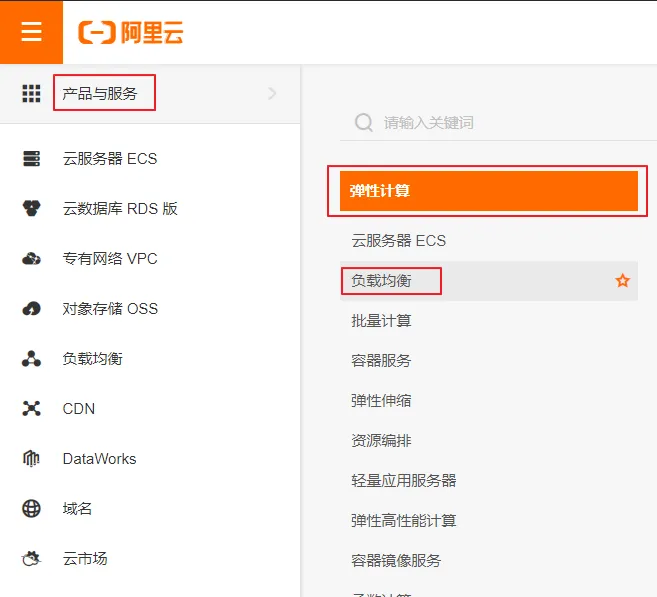
Task: Open CDN in sidebar
Action: pos(79,408)
